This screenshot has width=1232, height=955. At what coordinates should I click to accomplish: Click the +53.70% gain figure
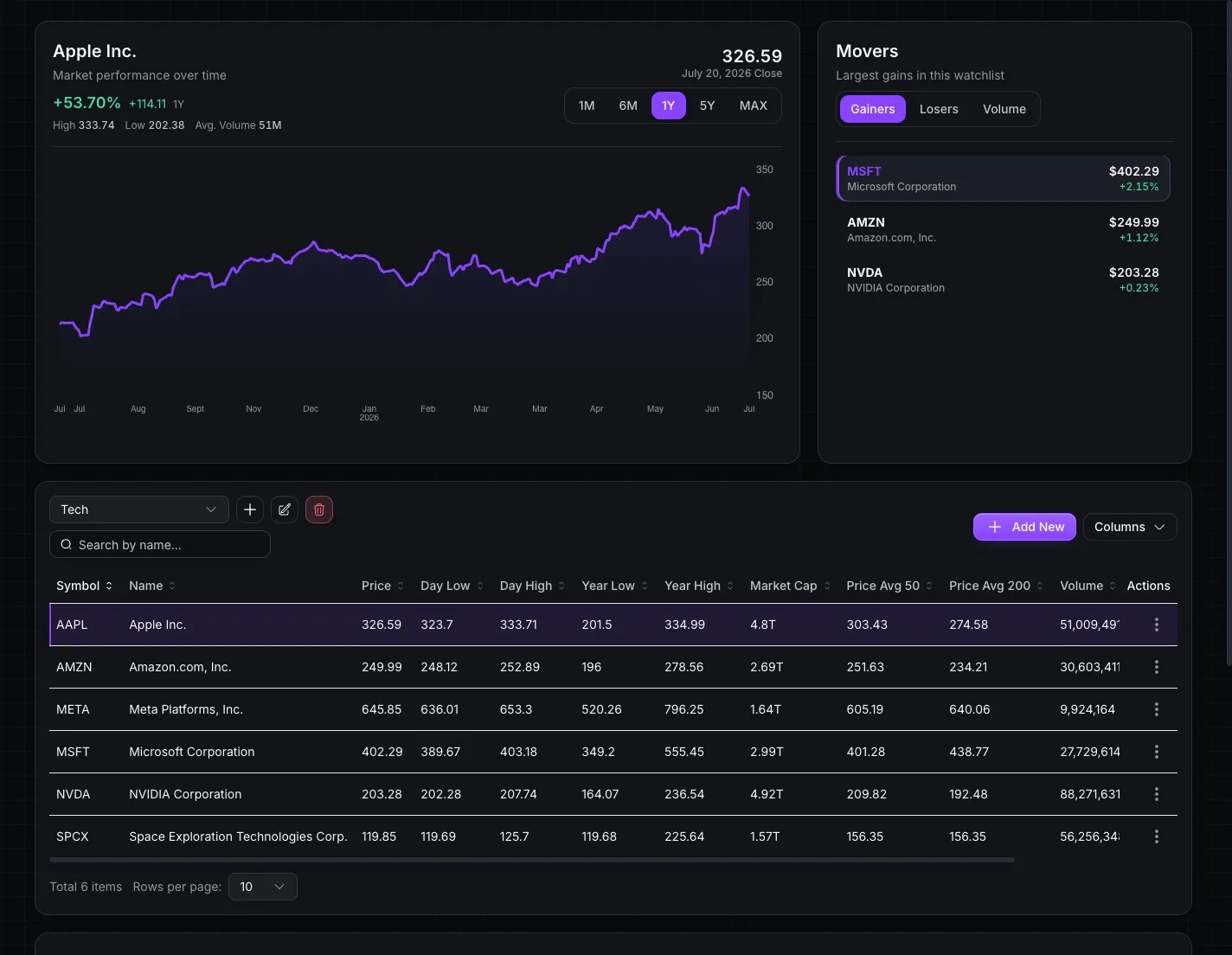coord(87,102)
